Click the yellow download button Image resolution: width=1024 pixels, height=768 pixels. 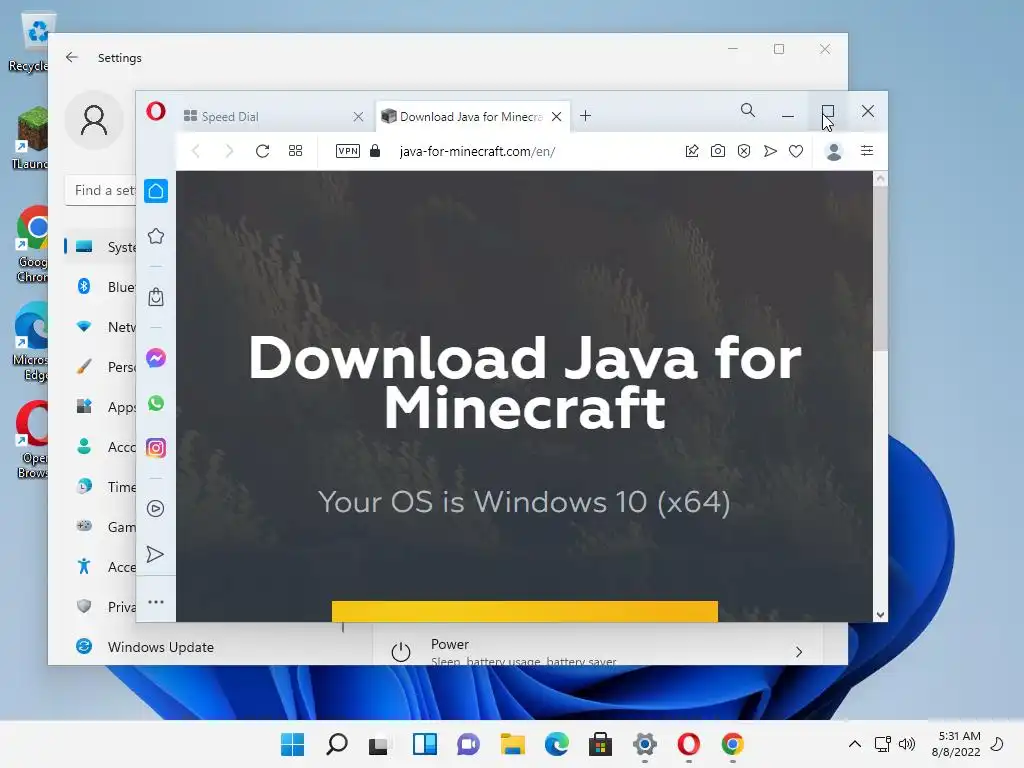[x=524, y=611]
